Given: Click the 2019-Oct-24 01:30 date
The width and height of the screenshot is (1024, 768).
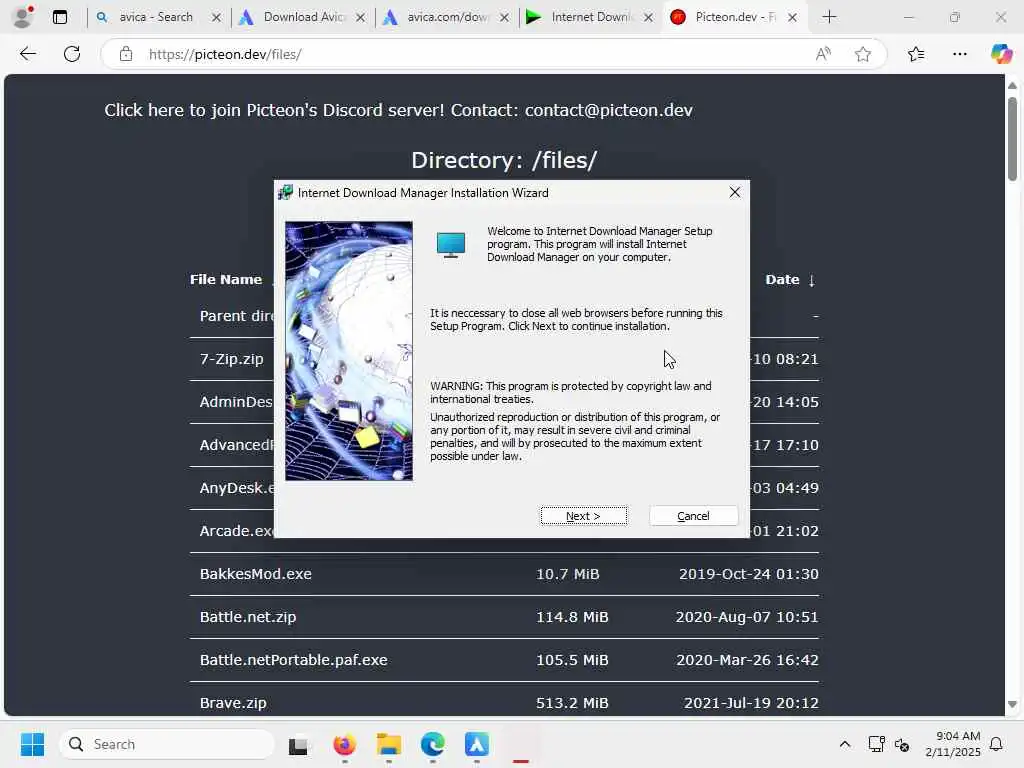Looking at the screenshot, I should click(748, 574).
